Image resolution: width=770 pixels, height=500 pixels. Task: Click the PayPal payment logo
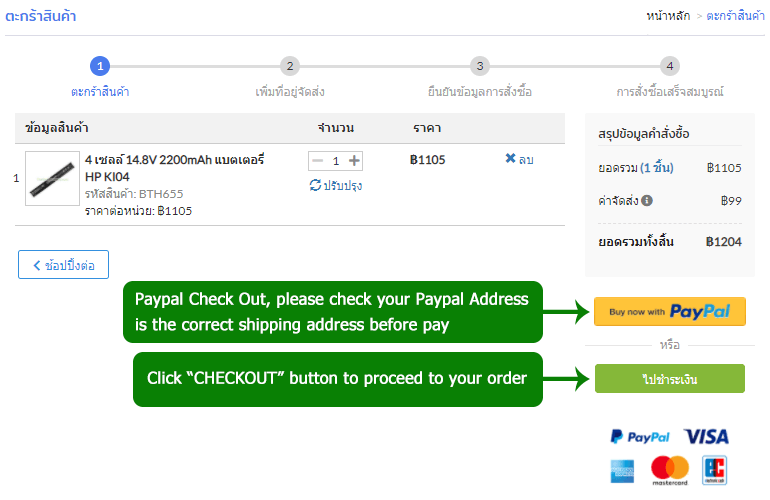(x=640, y=437)
